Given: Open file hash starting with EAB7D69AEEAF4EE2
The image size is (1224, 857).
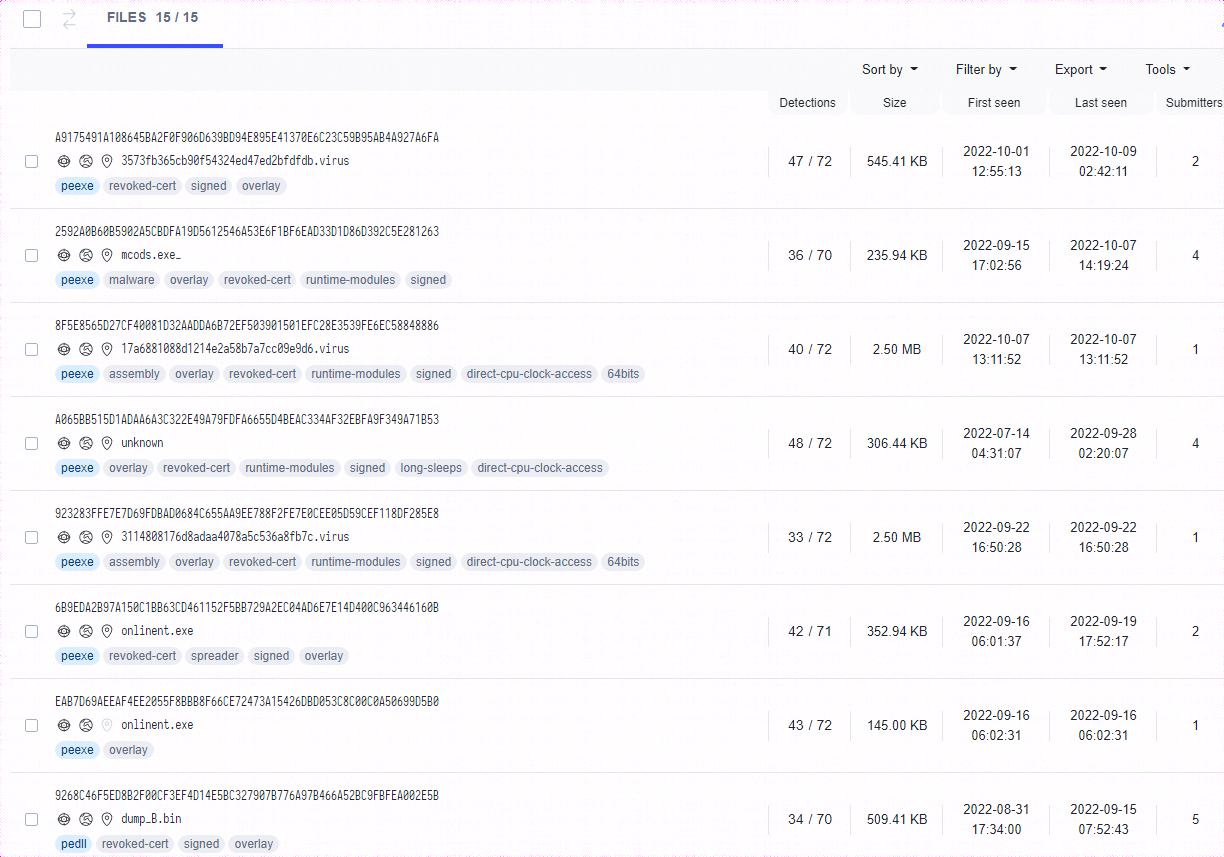Looking at the screenshot, I should (x=247, y=702).
